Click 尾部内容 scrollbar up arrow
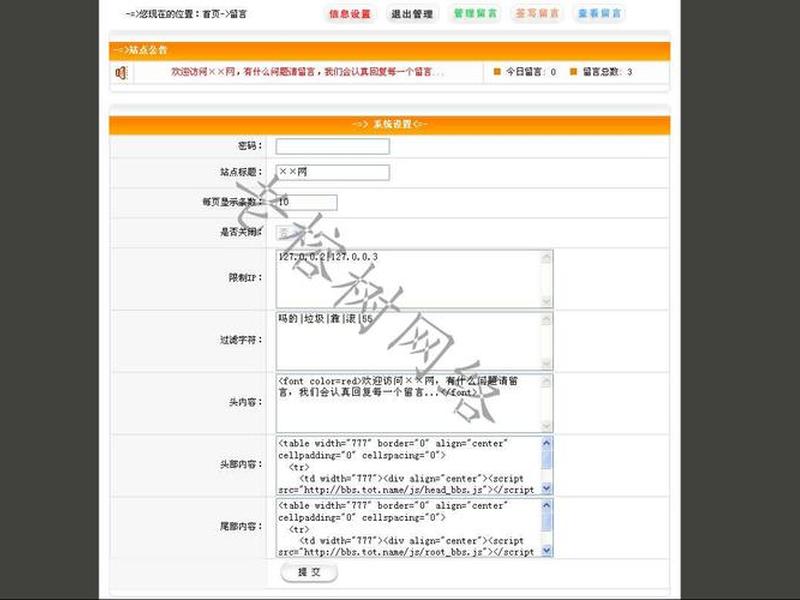The height and width of the screenshot is (600, 800). pos(546,505)
